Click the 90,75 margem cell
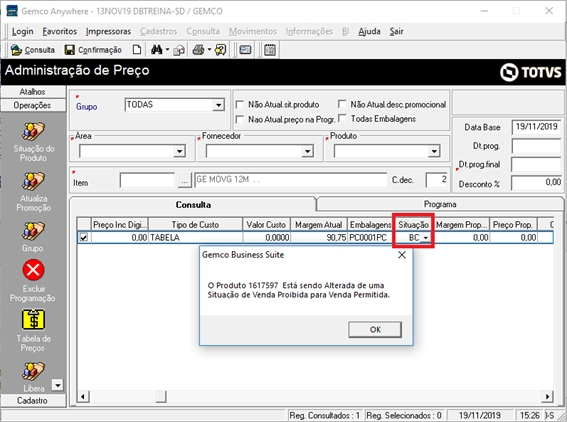The width and height of the screenshot is (567, 422). coord(319,238)
